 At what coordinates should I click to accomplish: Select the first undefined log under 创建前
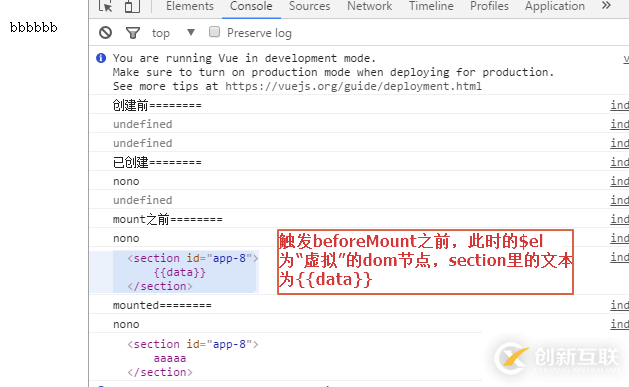(142, 124)
